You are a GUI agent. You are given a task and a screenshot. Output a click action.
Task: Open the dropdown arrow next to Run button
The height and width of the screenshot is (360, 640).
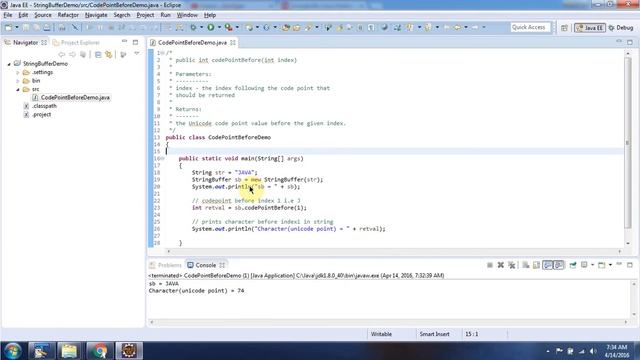pyautogui.click(x=219, y=27)
